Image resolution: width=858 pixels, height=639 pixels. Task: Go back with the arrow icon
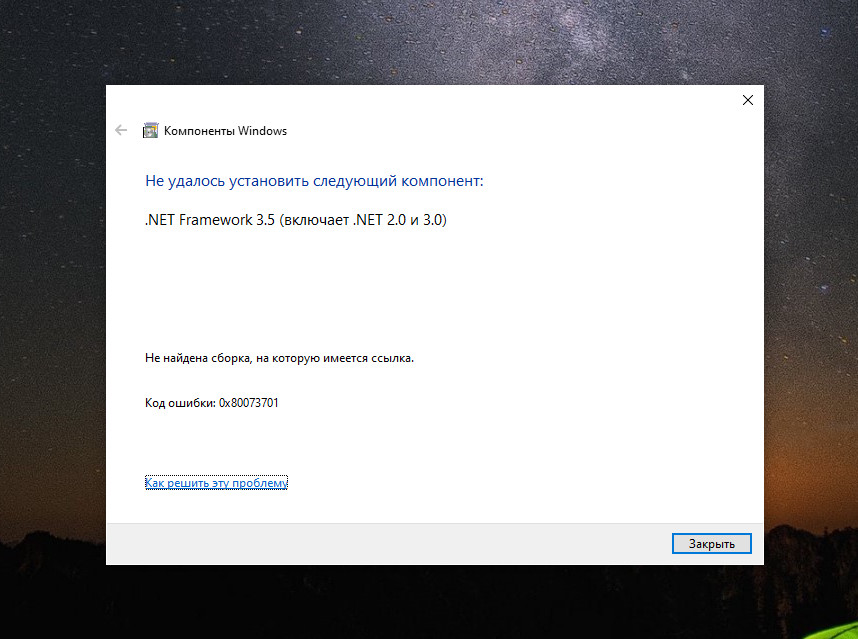click(121, 130)
